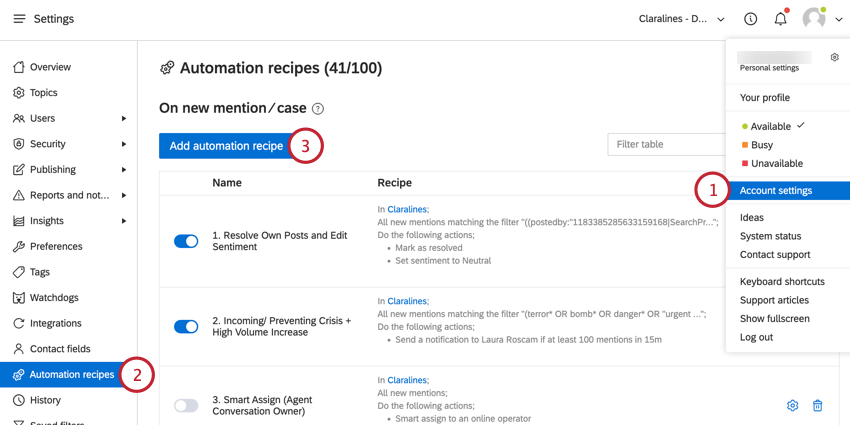Viewport: 850px width, 425px height.
Task: Disable the Incoming/Preventing Crisis recipe toggle
Action: [186, 326]
